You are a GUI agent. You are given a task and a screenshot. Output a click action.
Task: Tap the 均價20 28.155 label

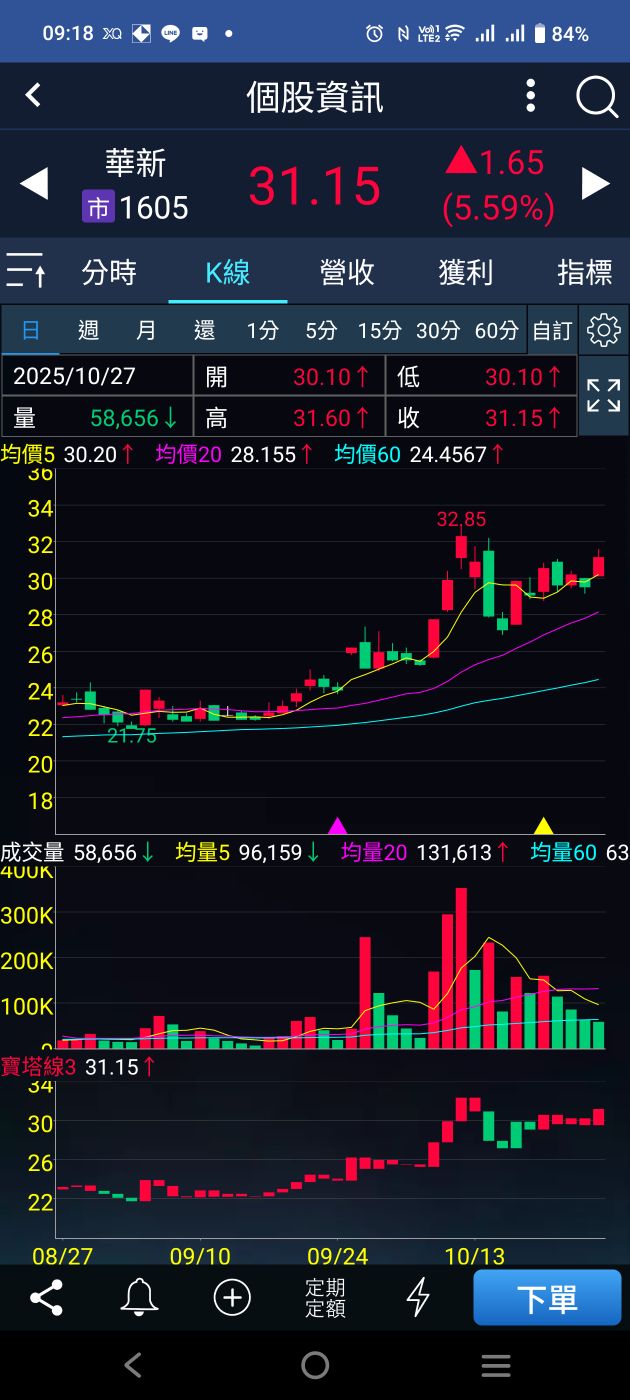[x=236, y=454]
